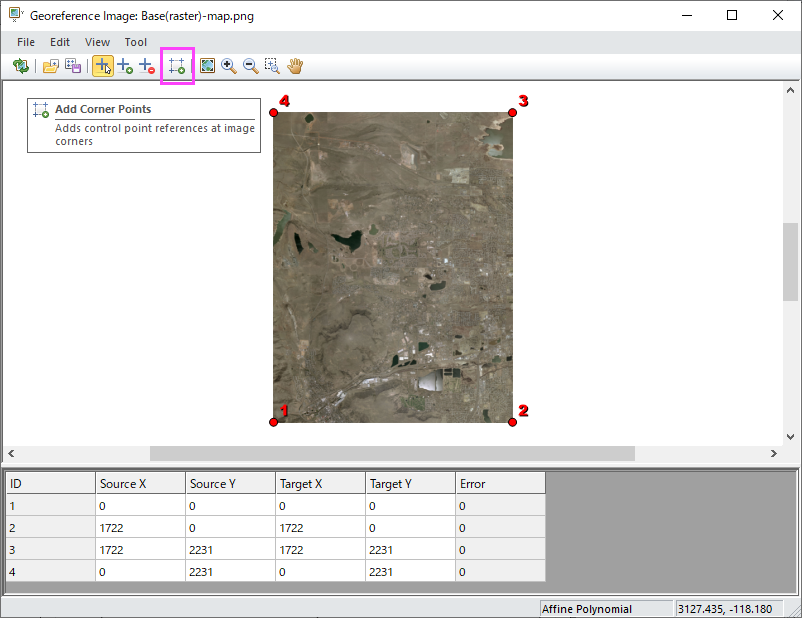Toggle the select point tool
This screenshot has width=802, height=618.
(103, 66)
